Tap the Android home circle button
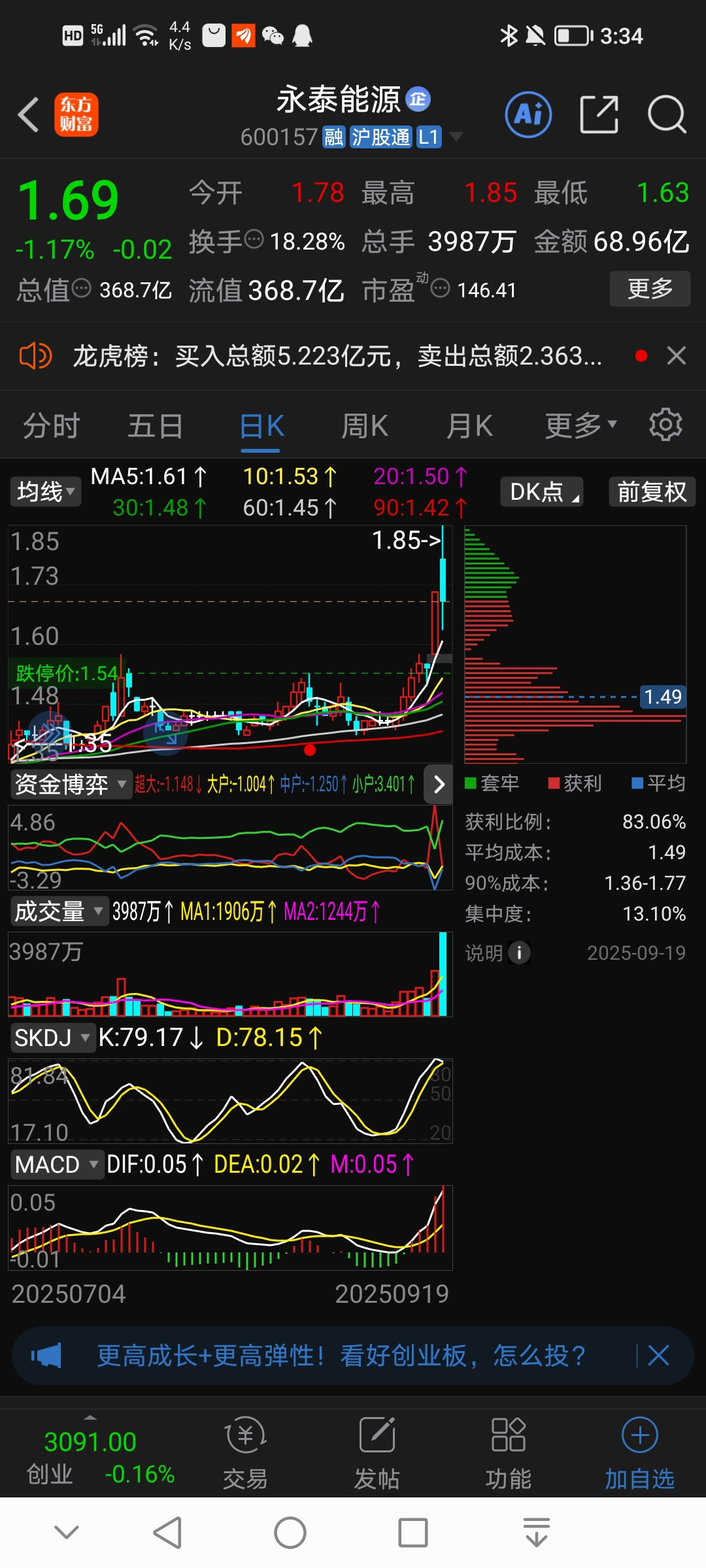706x1568 pixels. pos(290,1533)
